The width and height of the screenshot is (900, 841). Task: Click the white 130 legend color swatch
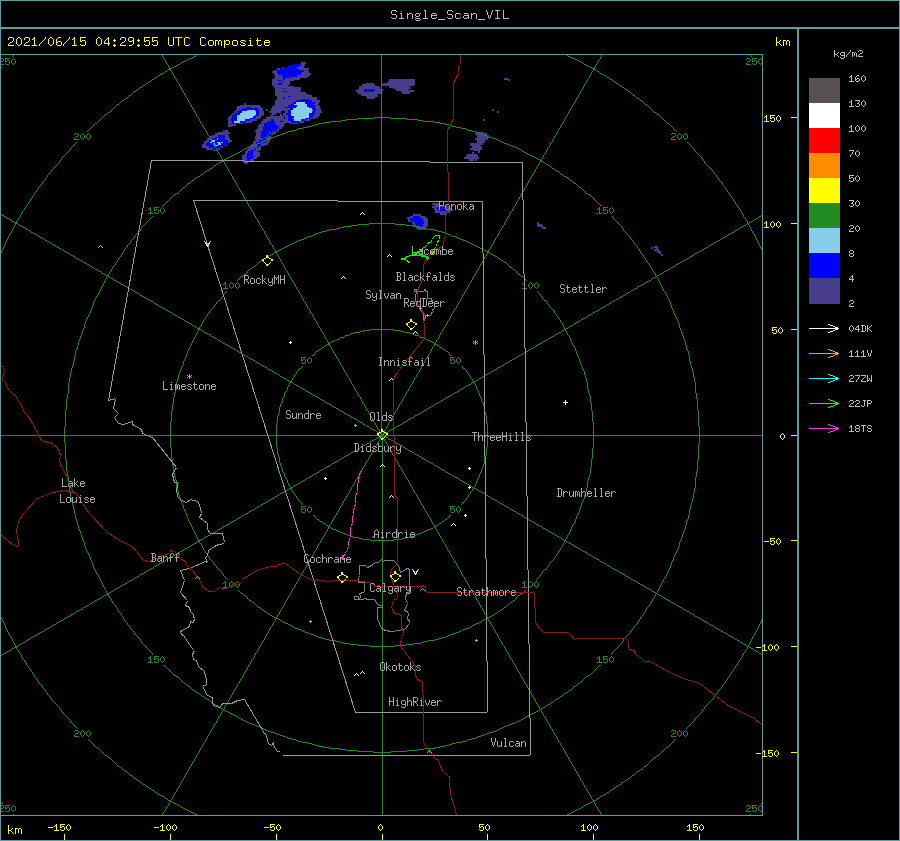824,115
